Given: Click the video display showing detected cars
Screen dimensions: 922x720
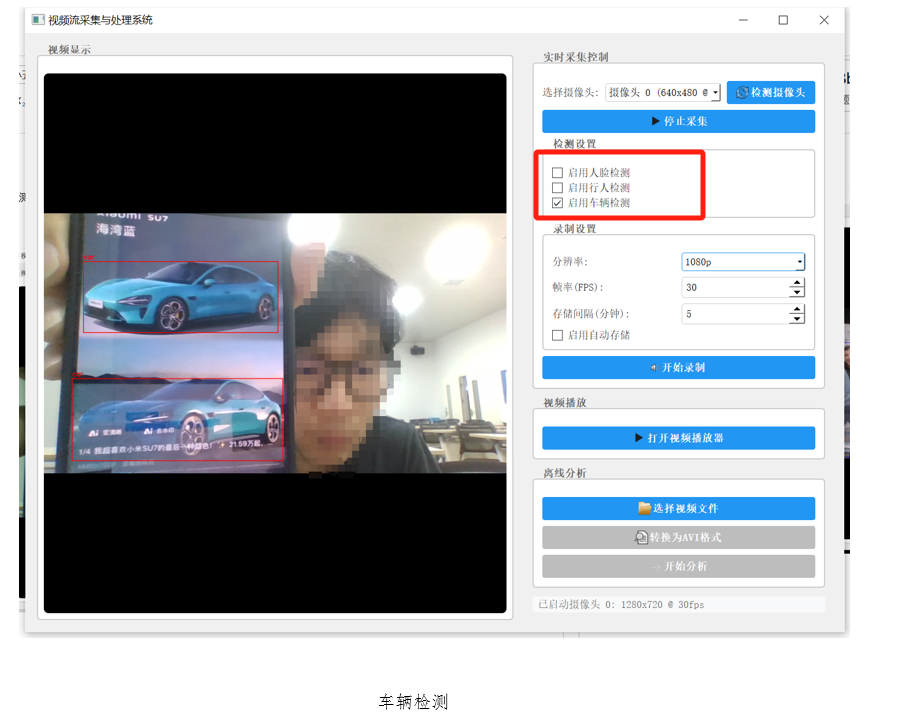Looking at the screenshot, I should tap(275, 343).
